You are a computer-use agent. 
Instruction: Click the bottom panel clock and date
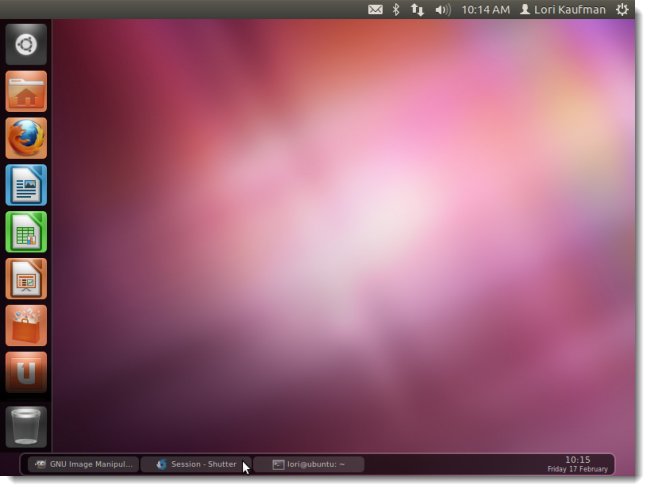[x=577, y=464]
